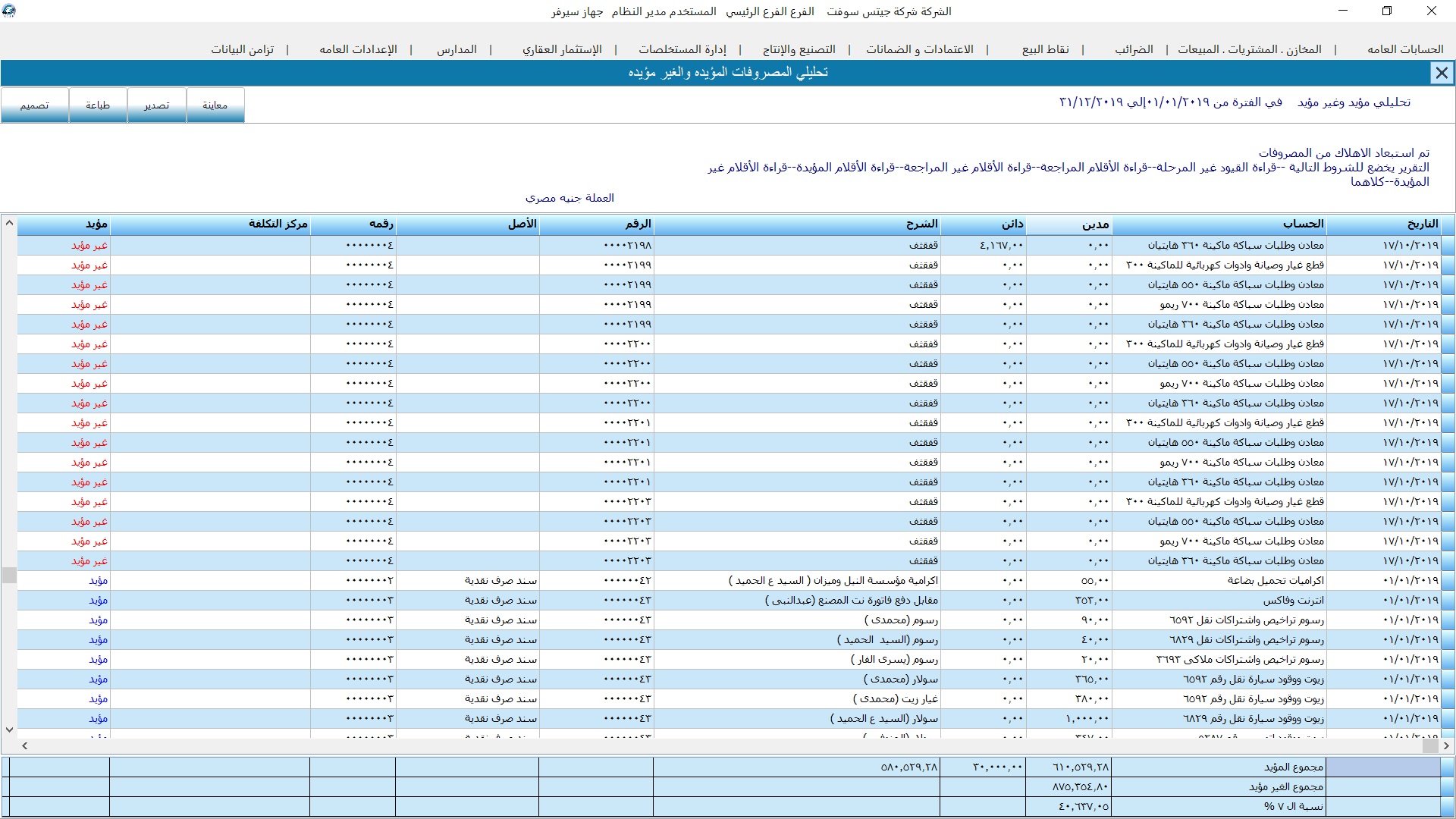
Task: Select رسوم تراخيص واشتراكات نقل ٦٥٩٢ row
Action: pos(729,620)
